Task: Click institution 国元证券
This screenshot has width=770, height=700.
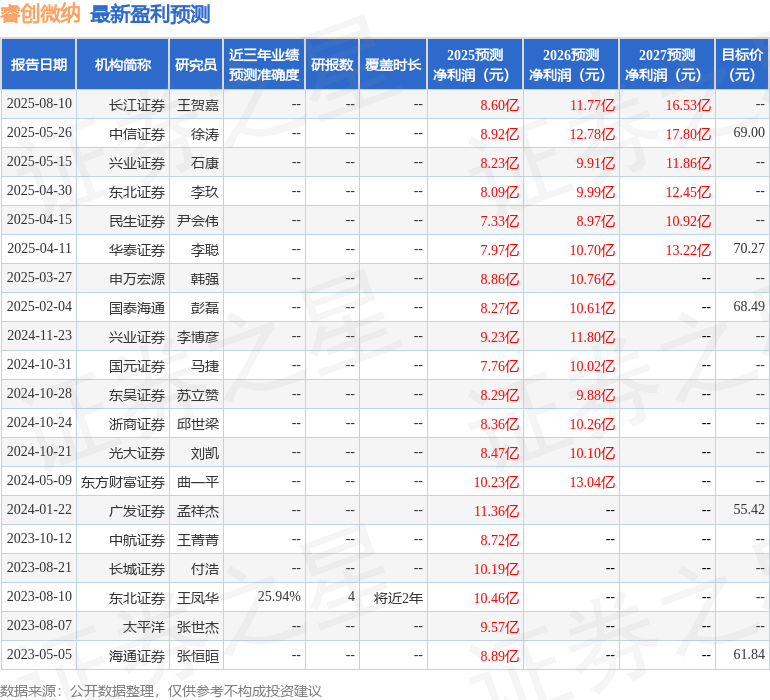Action: coord(137,366)
